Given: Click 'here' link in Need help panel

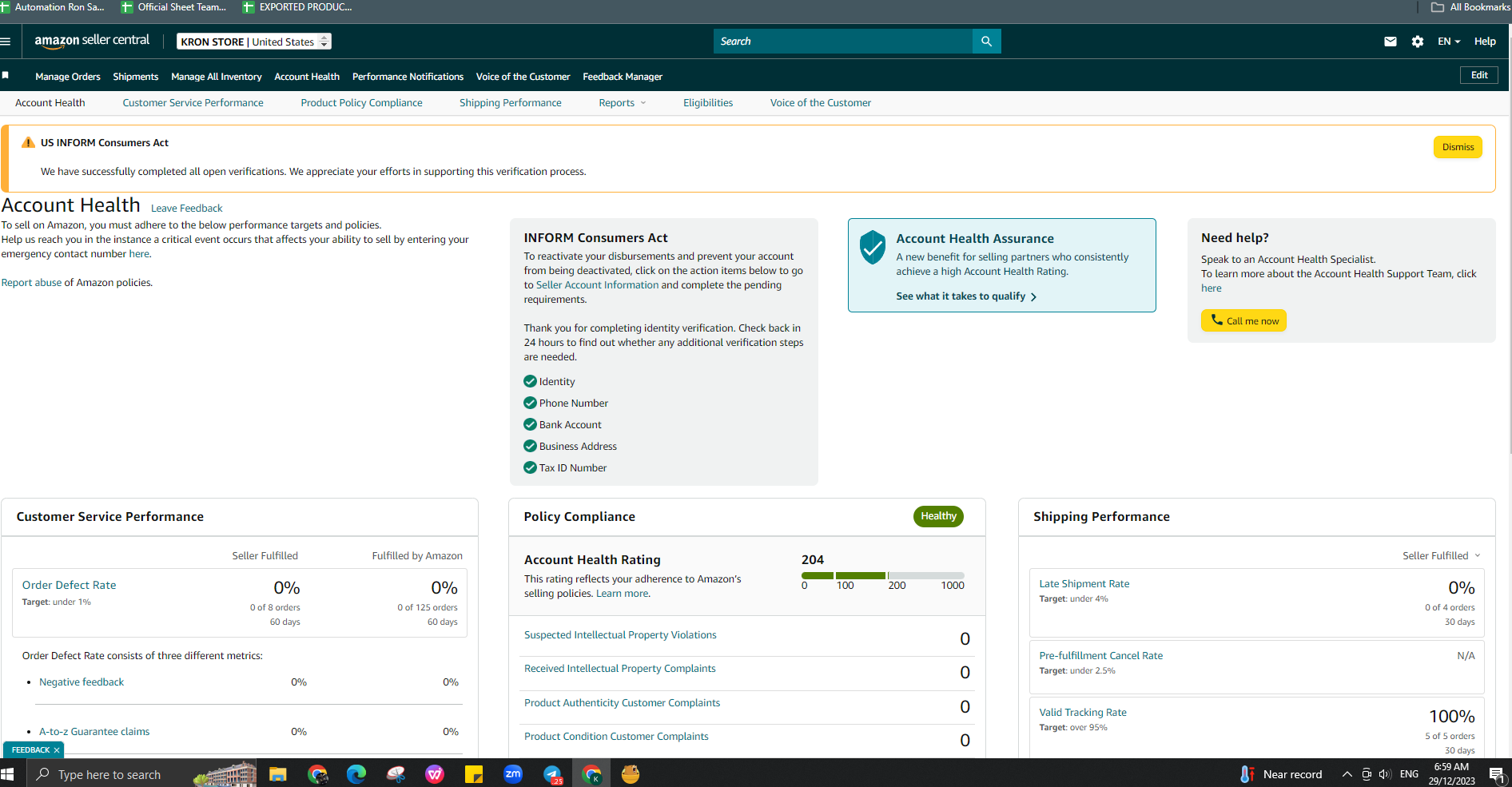Looking at the screenshot, I should click(x=1211, y=288).
